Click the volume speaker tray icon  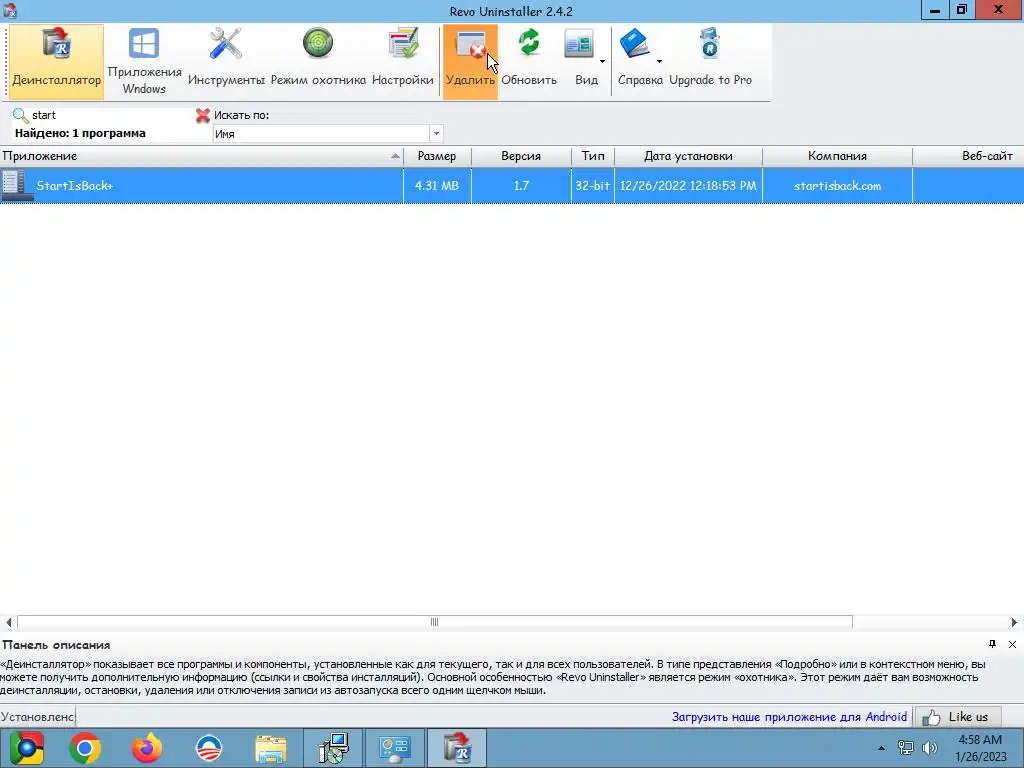pos(929,748)
